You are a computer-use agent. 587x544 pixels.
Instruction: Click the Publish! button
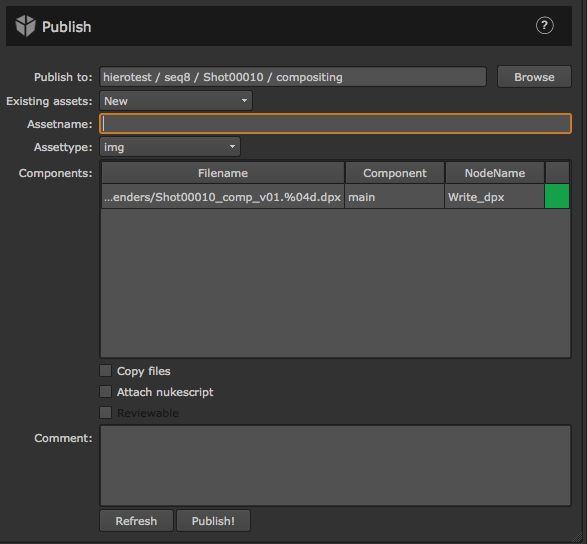213,521
